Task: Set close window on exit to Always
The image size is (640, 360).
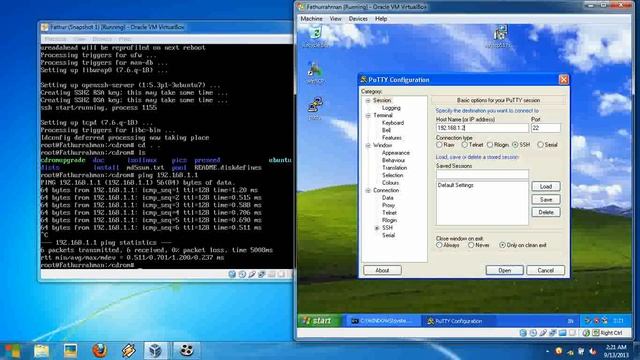Action: click(439, 245)
